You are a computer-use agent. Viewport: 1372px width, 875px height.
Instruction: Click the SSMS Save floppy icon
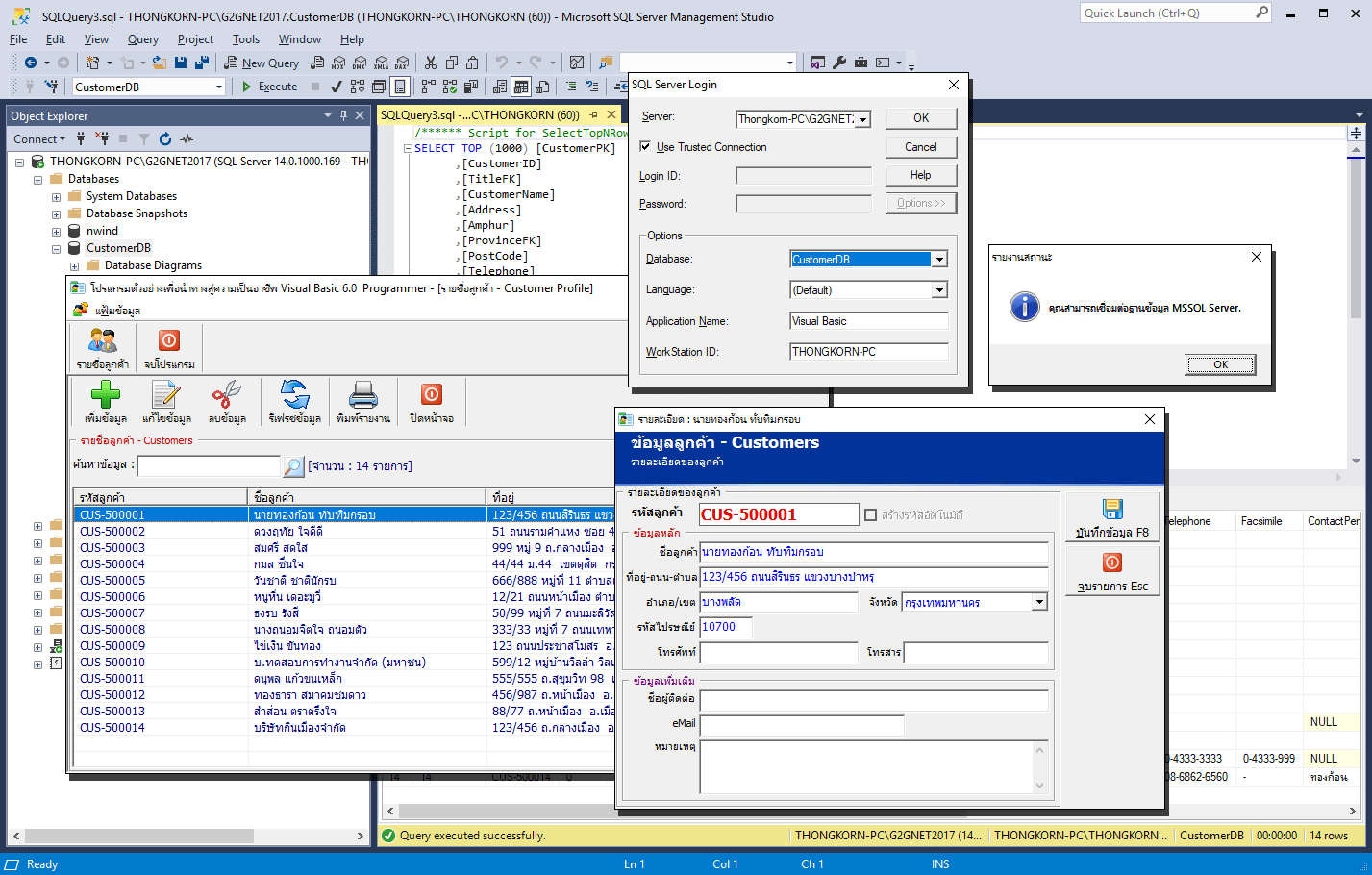coord(181,62)
